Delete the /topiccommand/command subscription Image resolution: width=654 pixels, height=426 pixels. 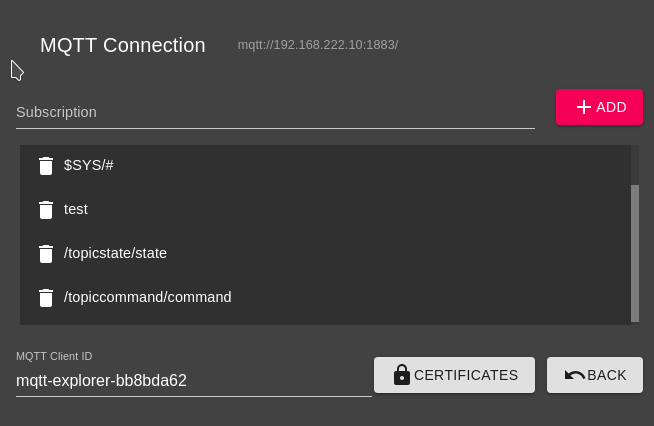point(46,298)
